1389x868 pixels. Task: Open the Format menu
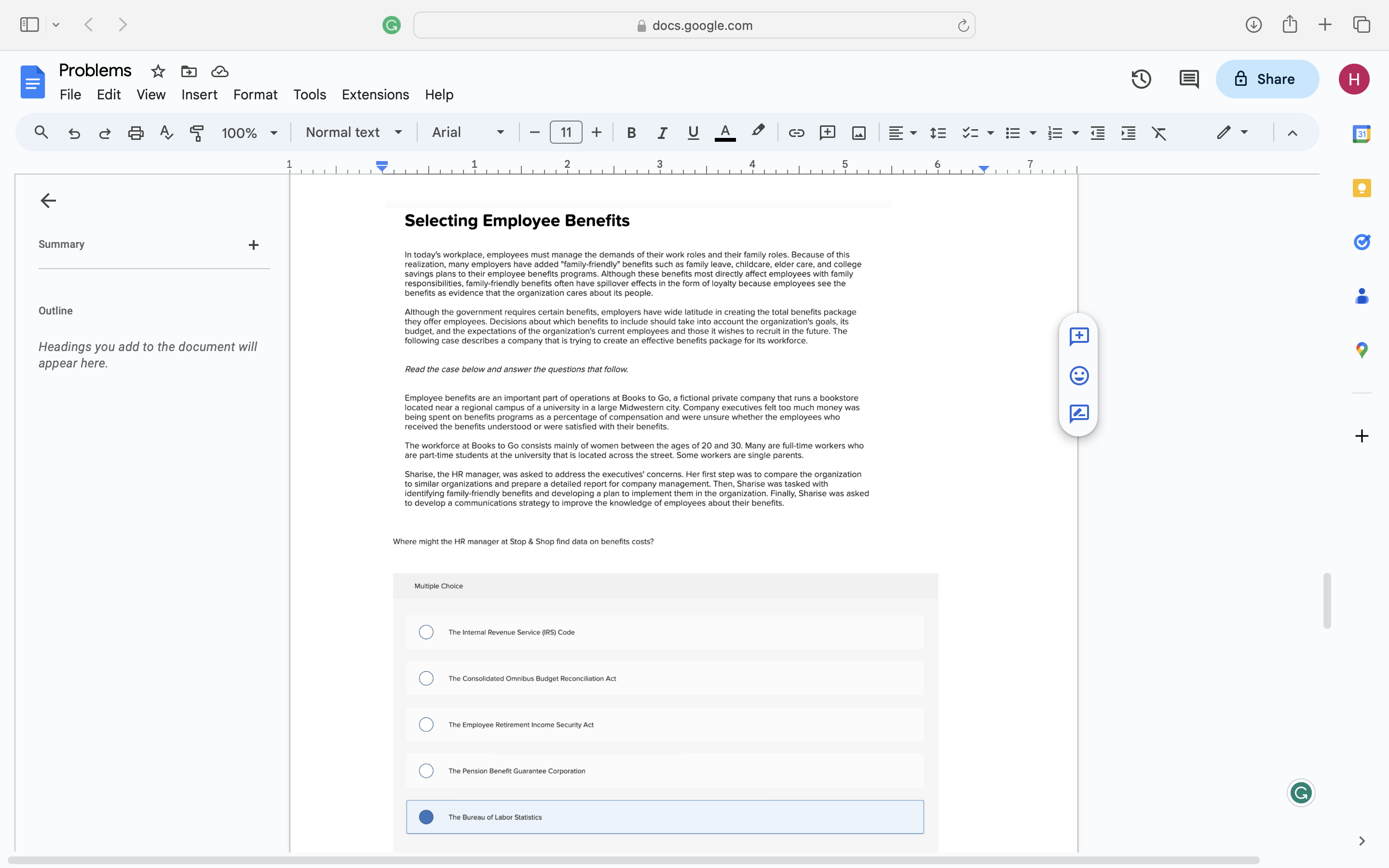pos(256,94)
